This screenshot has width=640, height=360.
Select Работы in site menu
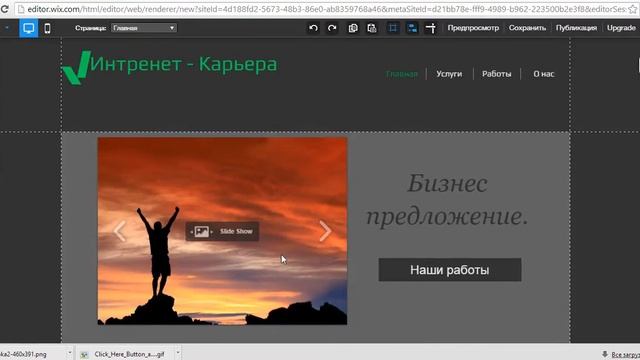click(496, 74)
